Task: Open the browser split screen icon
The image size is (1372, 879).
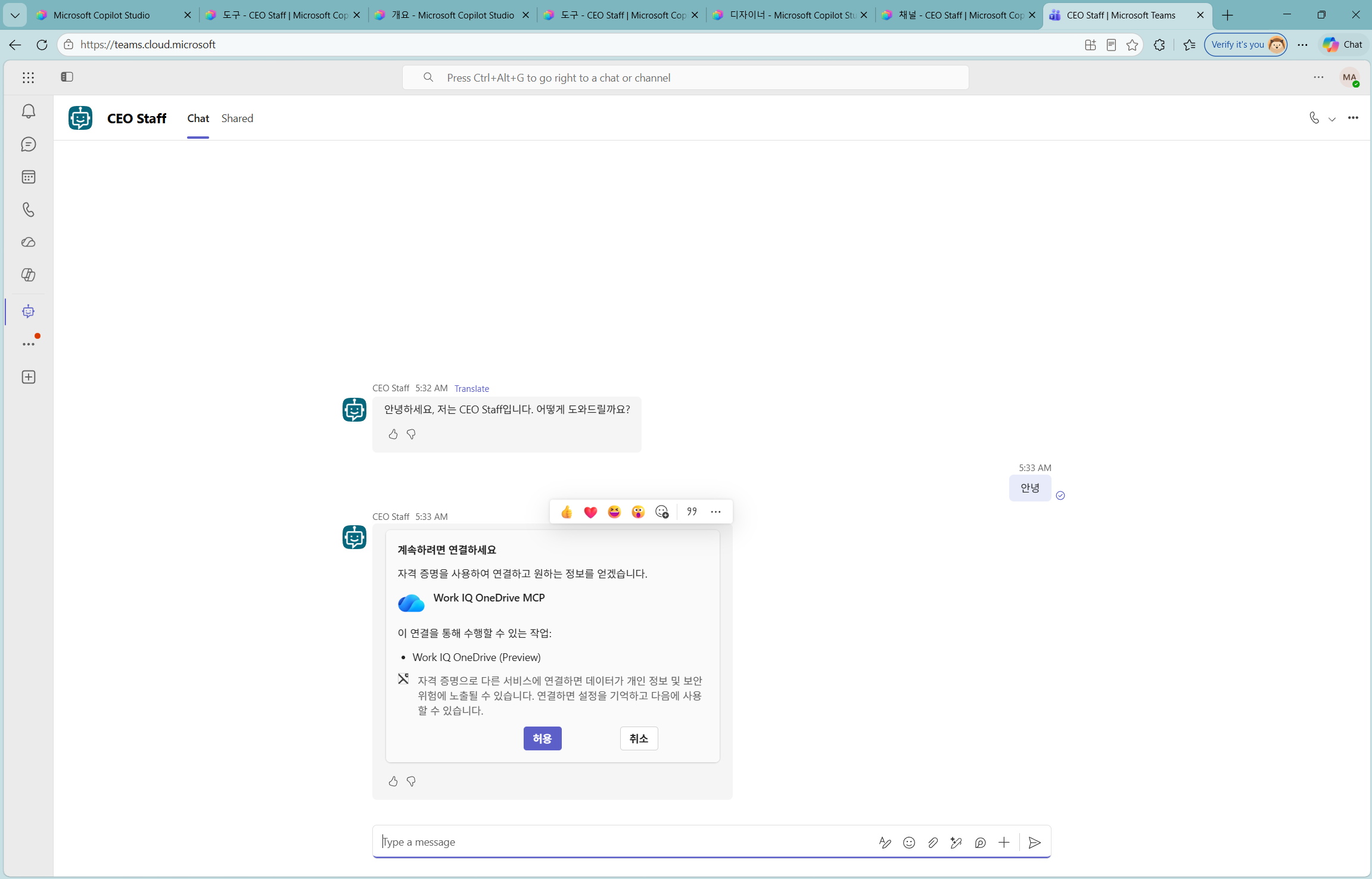Action: (1090, 45)
